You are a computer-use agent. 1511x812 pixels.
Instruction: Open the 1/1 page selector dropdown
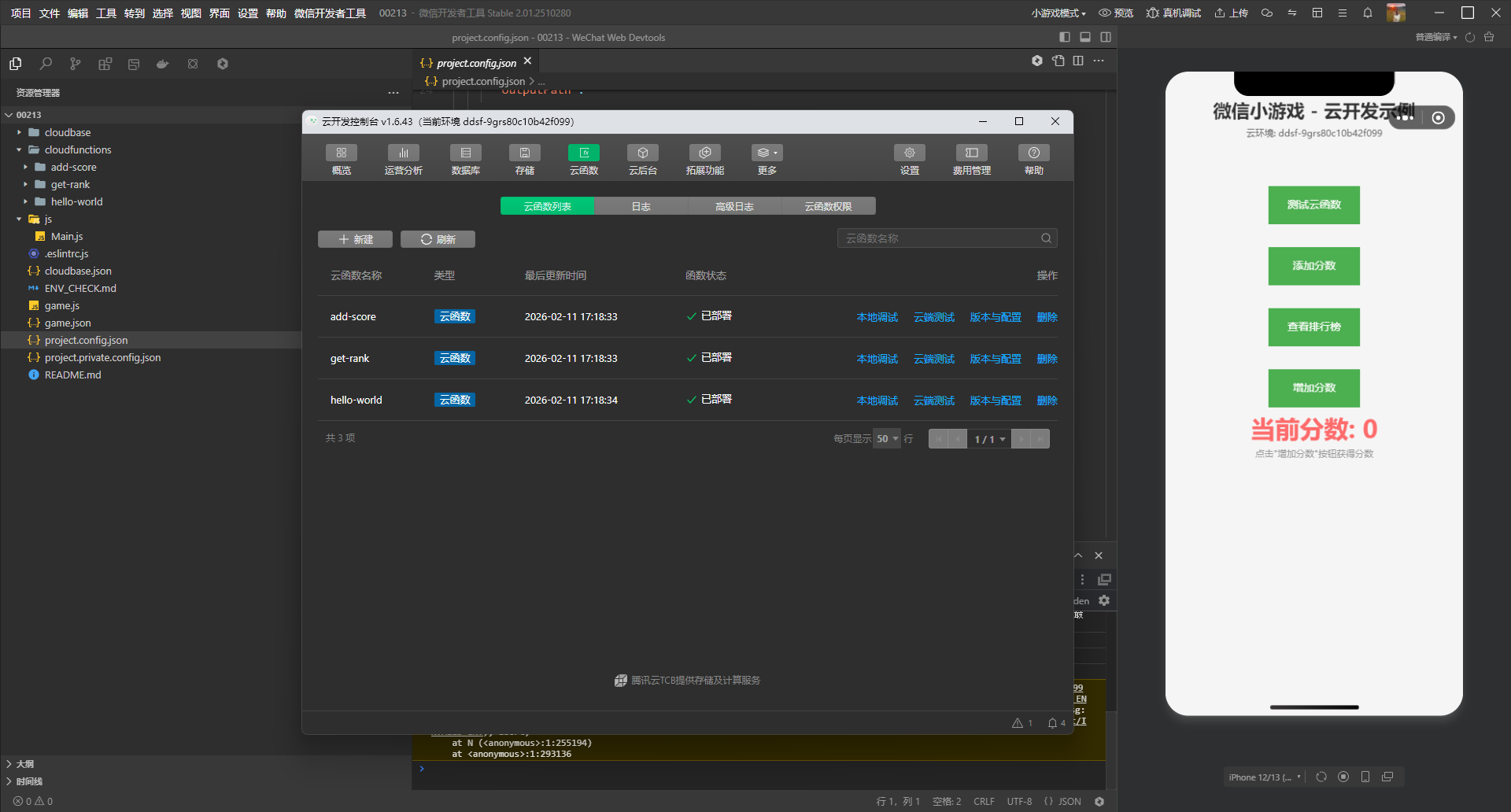989,438
